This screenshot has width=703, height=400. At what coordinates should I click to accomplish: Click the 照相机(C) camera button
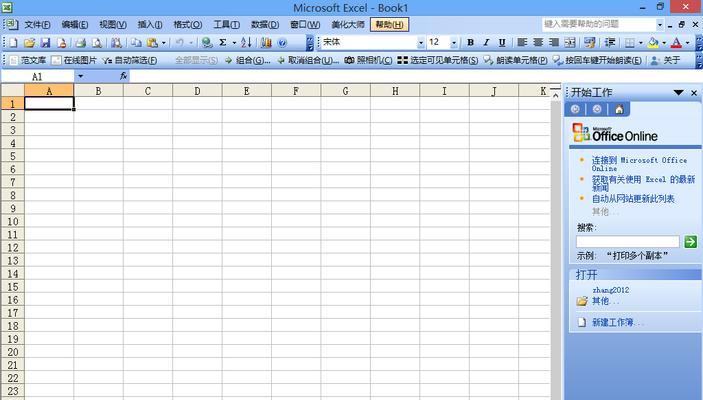pyautogui.click(x=369, y=60)
